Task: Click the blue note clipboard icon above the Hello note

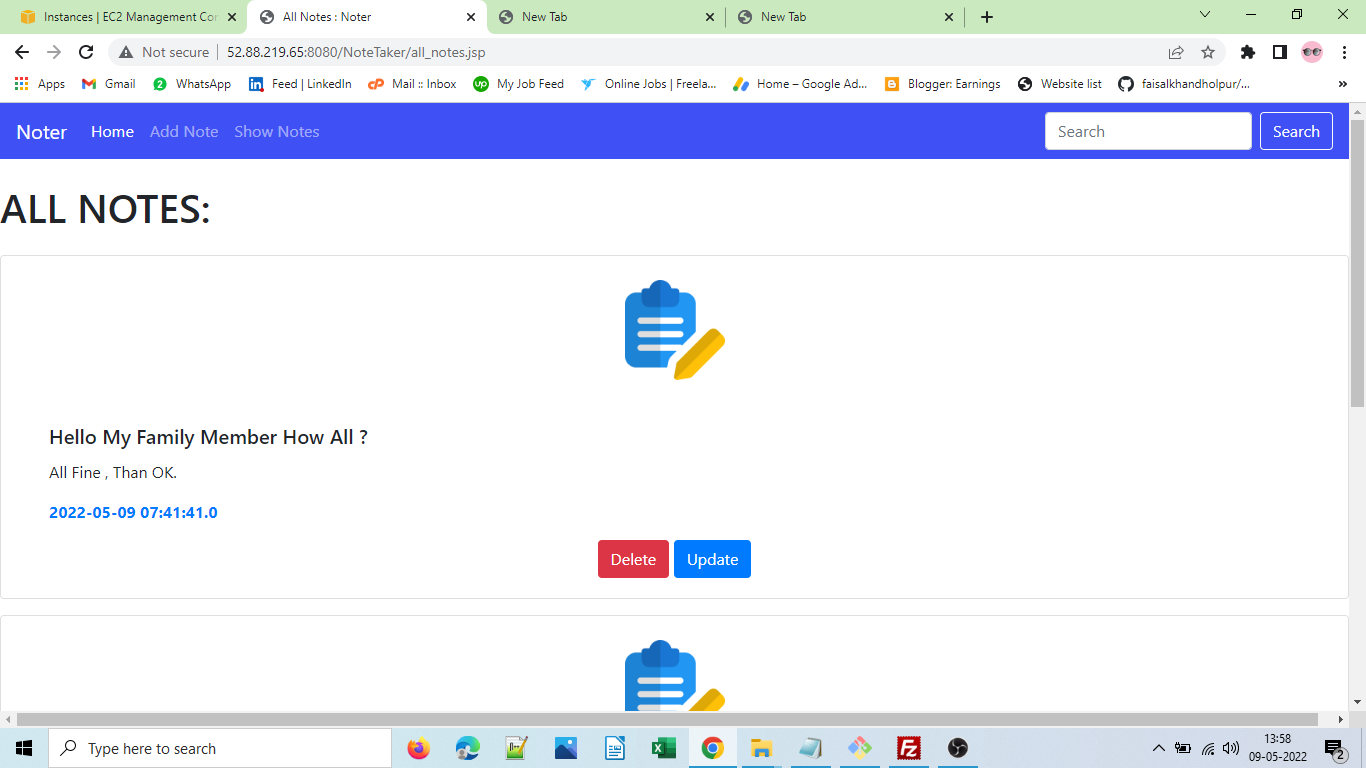Action: click(675, 330)
